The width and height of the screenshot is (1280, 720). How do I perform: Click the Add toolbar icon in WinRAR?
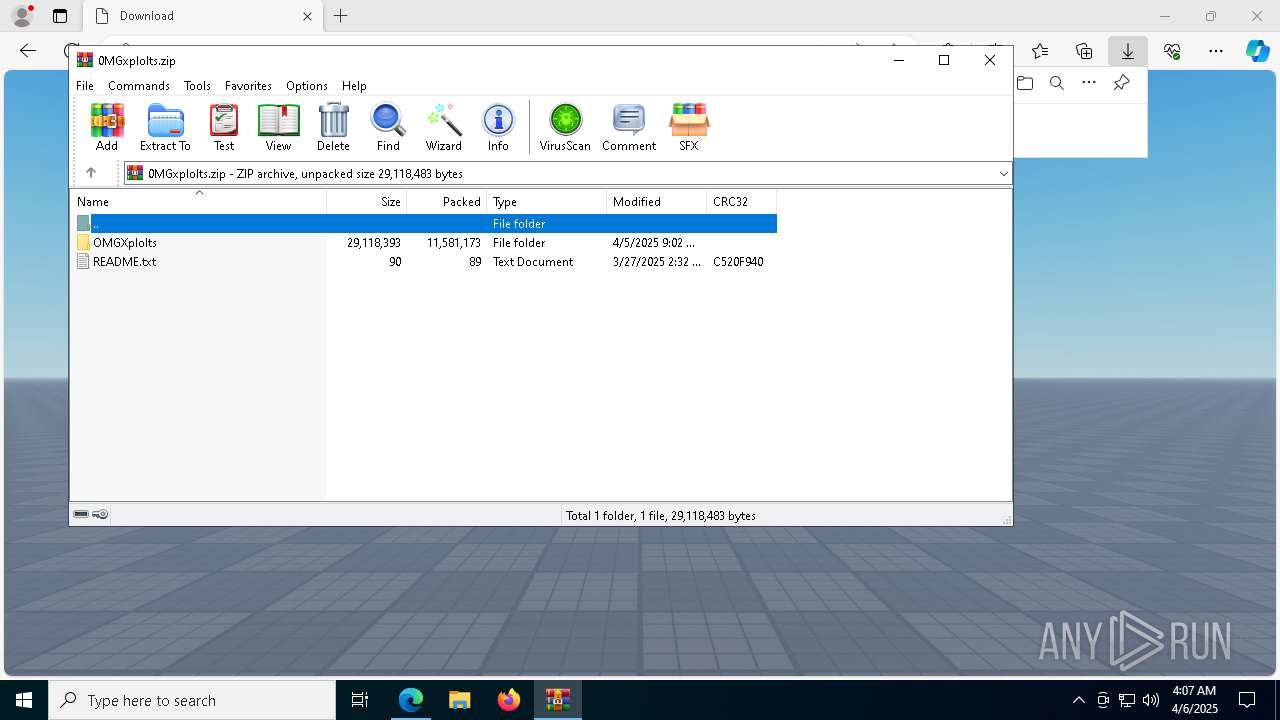107,127
